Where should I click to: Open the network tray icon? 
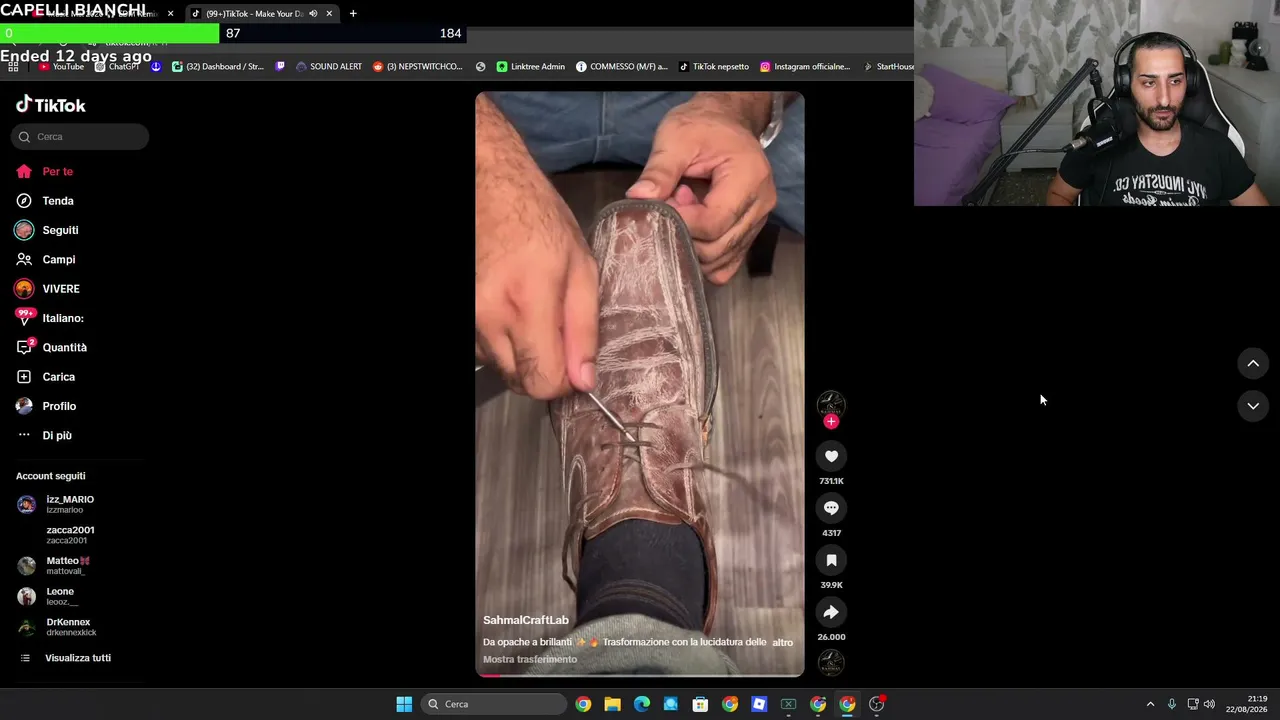1193,704
